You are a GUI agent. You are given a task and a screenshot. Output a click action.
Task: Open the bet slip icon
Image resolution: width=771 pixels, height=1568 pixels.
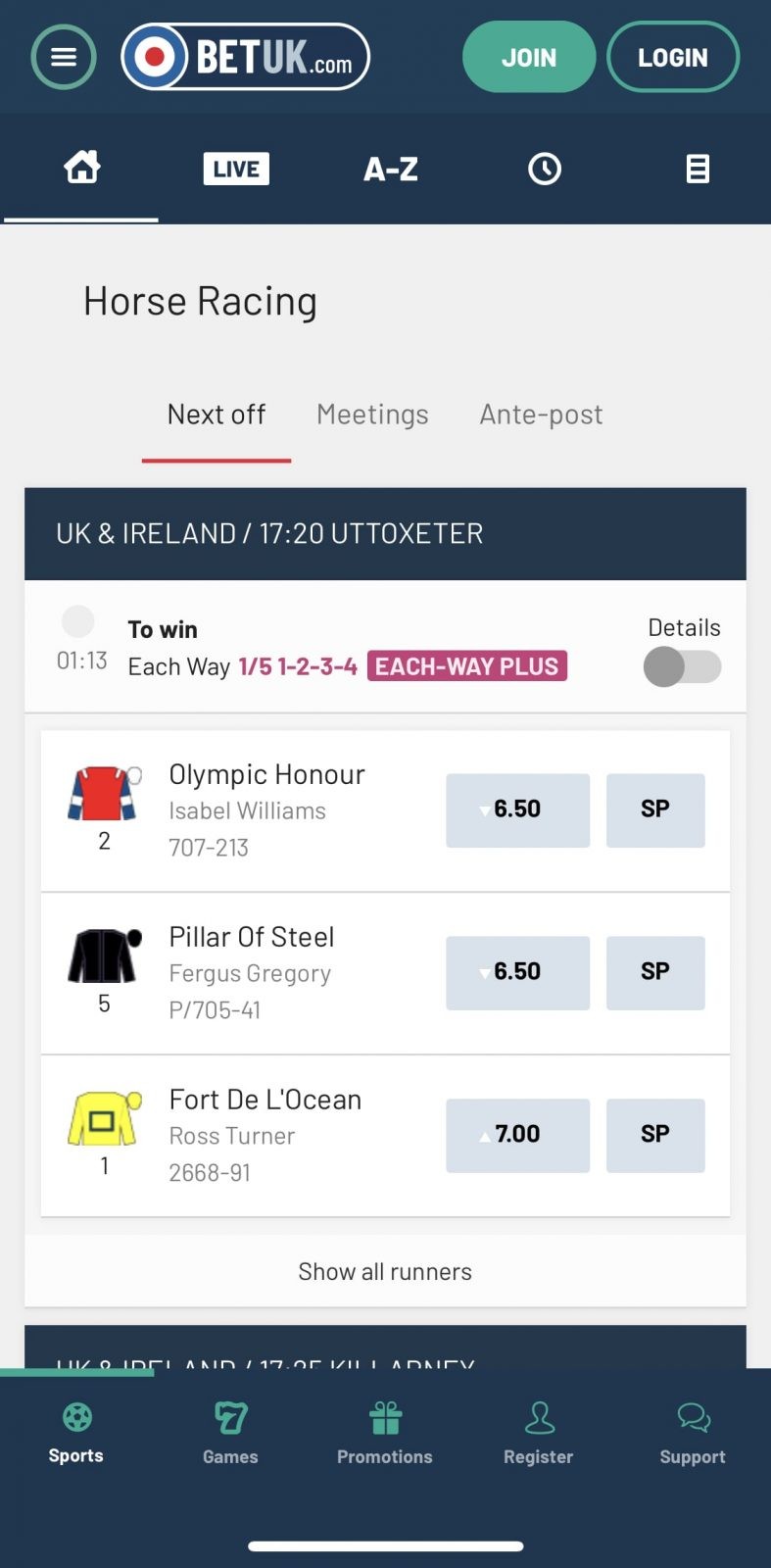point(698,169)
